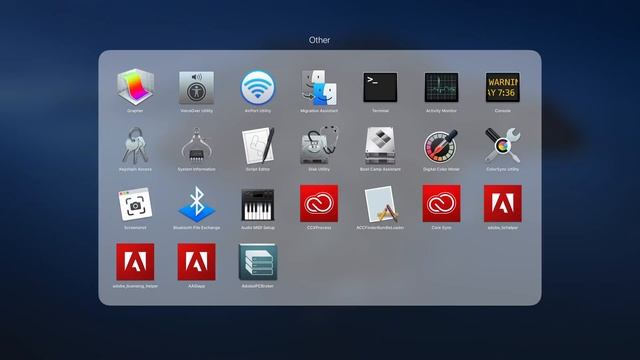Launch Activity Monitor
Screen dimensions: 640x360
[441, 87]
